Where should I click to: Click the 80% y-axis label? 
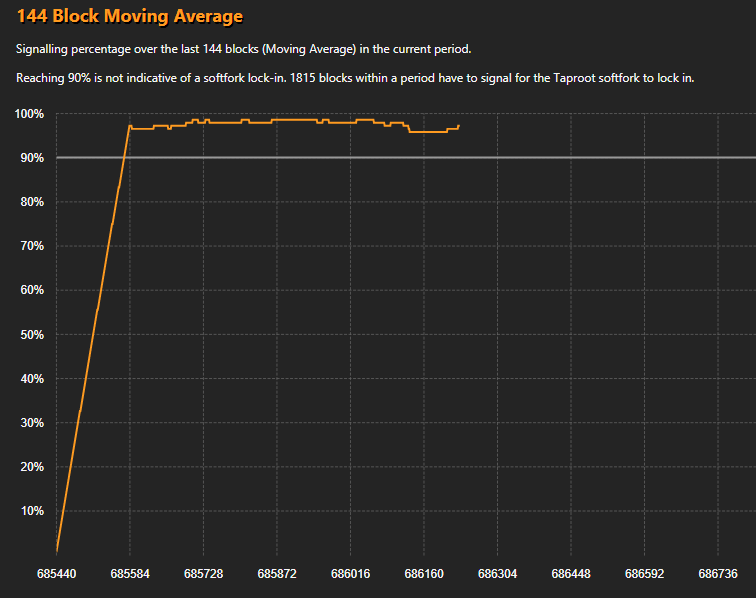pyautogui.click(x=32, y=202)
